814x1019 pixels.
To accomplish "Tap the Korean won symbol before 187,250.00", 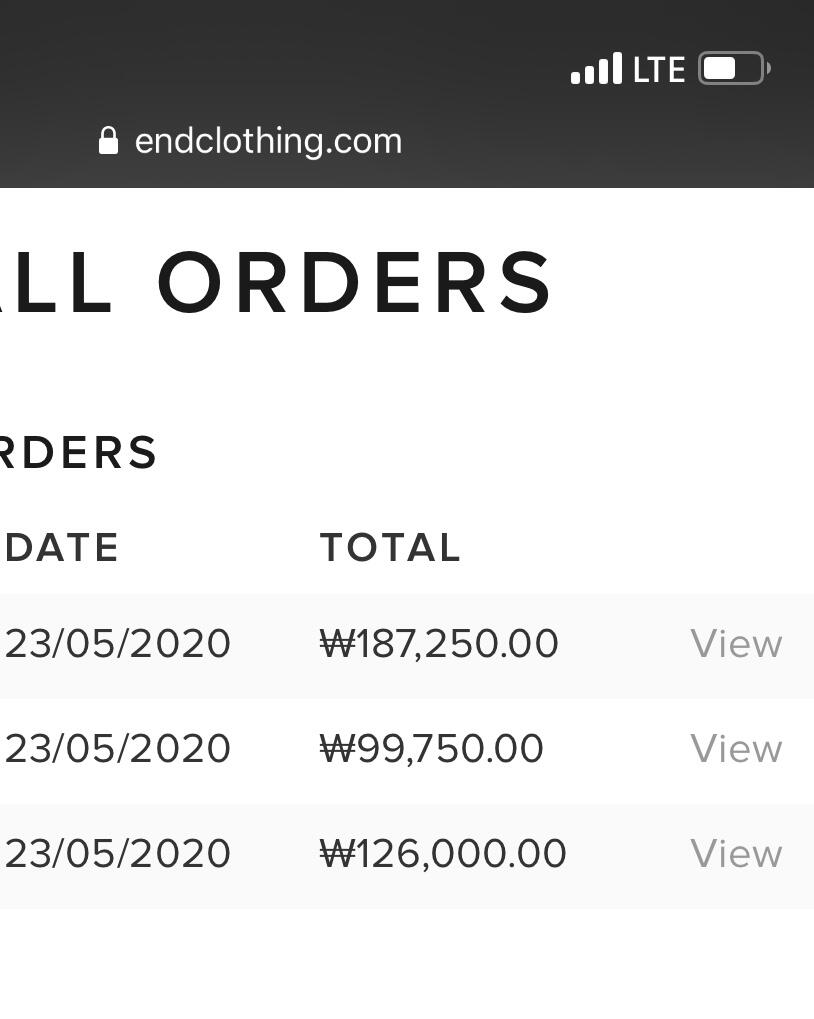I will click(337, 644).
